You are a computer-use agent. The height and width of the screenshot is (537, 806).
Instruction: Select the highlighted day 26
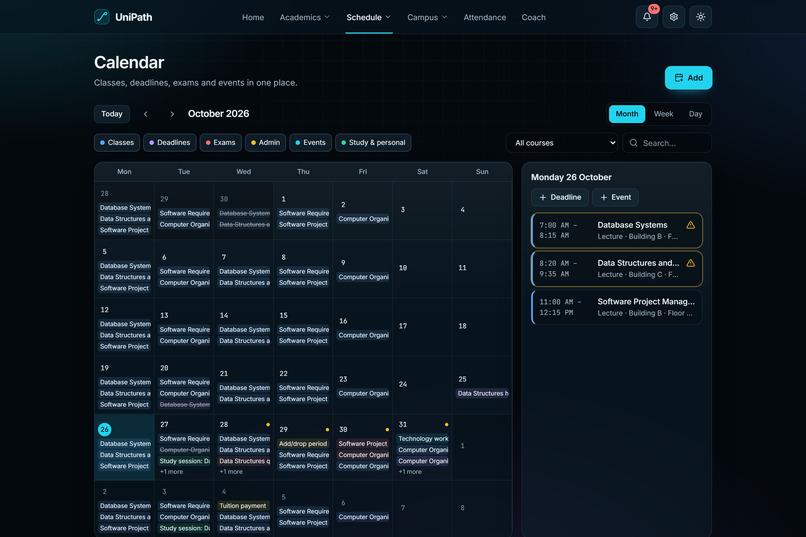point(104,430)
